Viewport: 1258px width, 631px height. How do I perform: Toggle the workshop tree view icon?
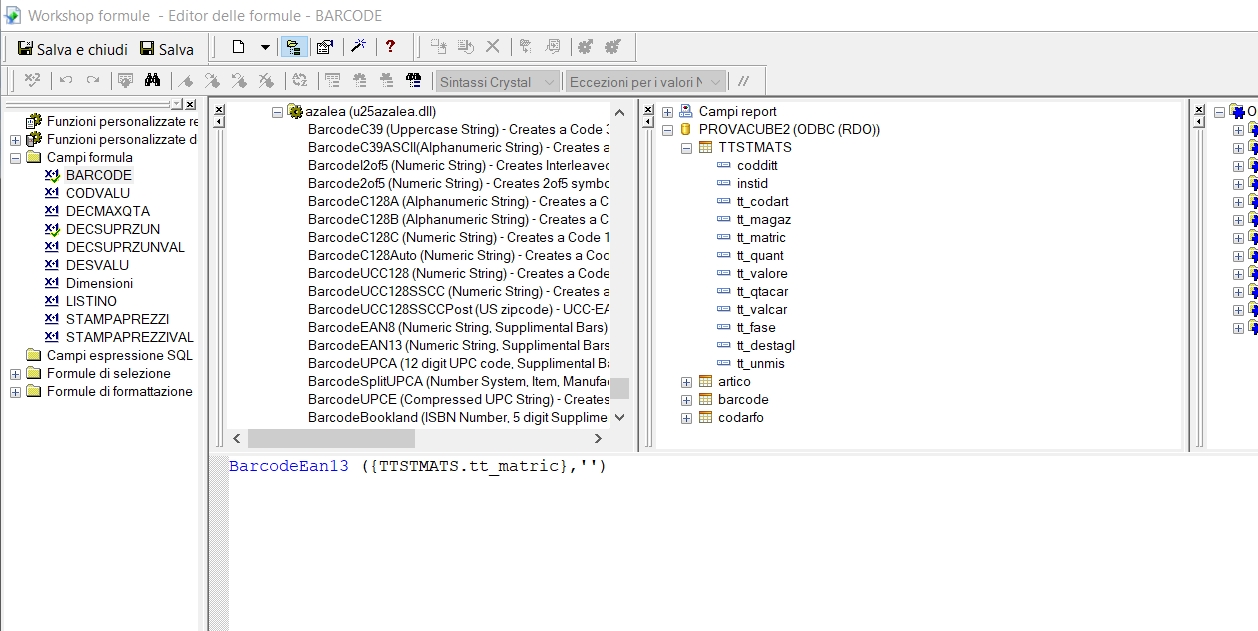[x=295, y=47]
